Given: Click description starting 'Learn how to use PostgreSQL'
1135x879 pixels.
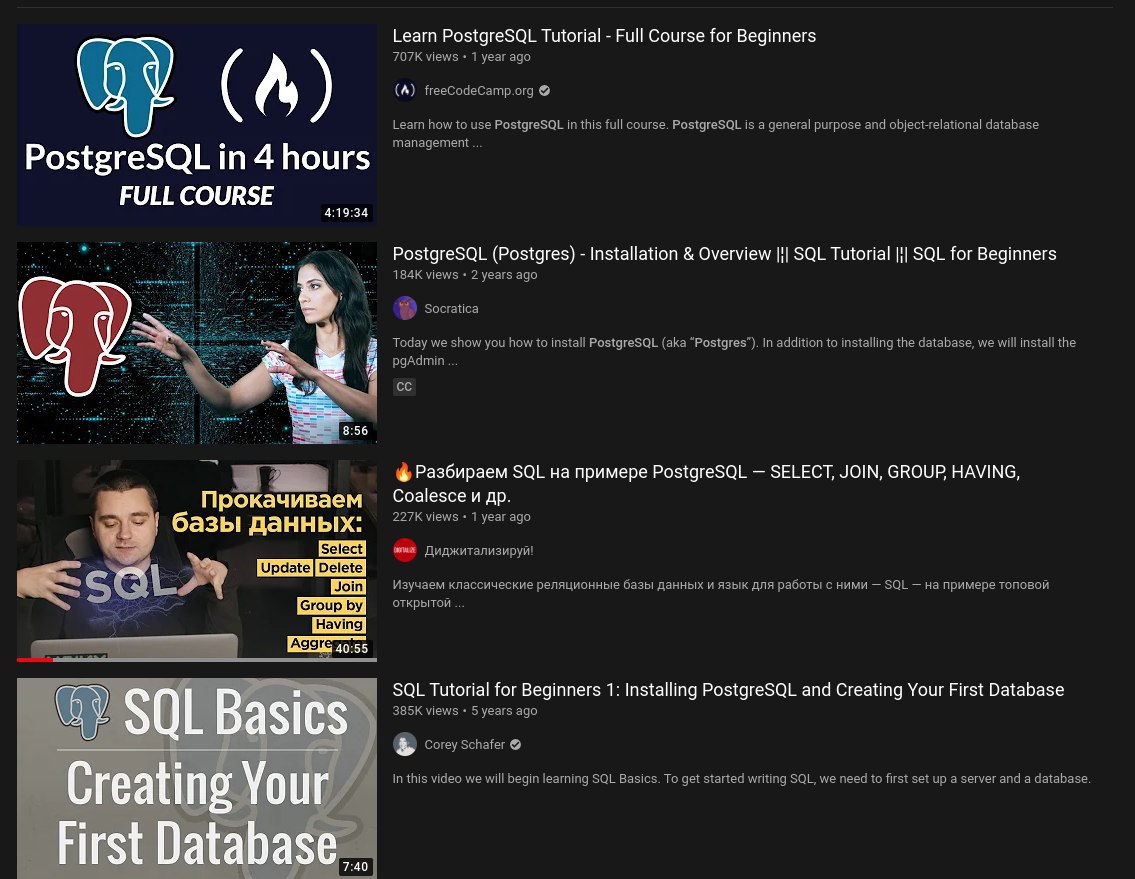Looking at the screenshot, I should pos(715,133).
